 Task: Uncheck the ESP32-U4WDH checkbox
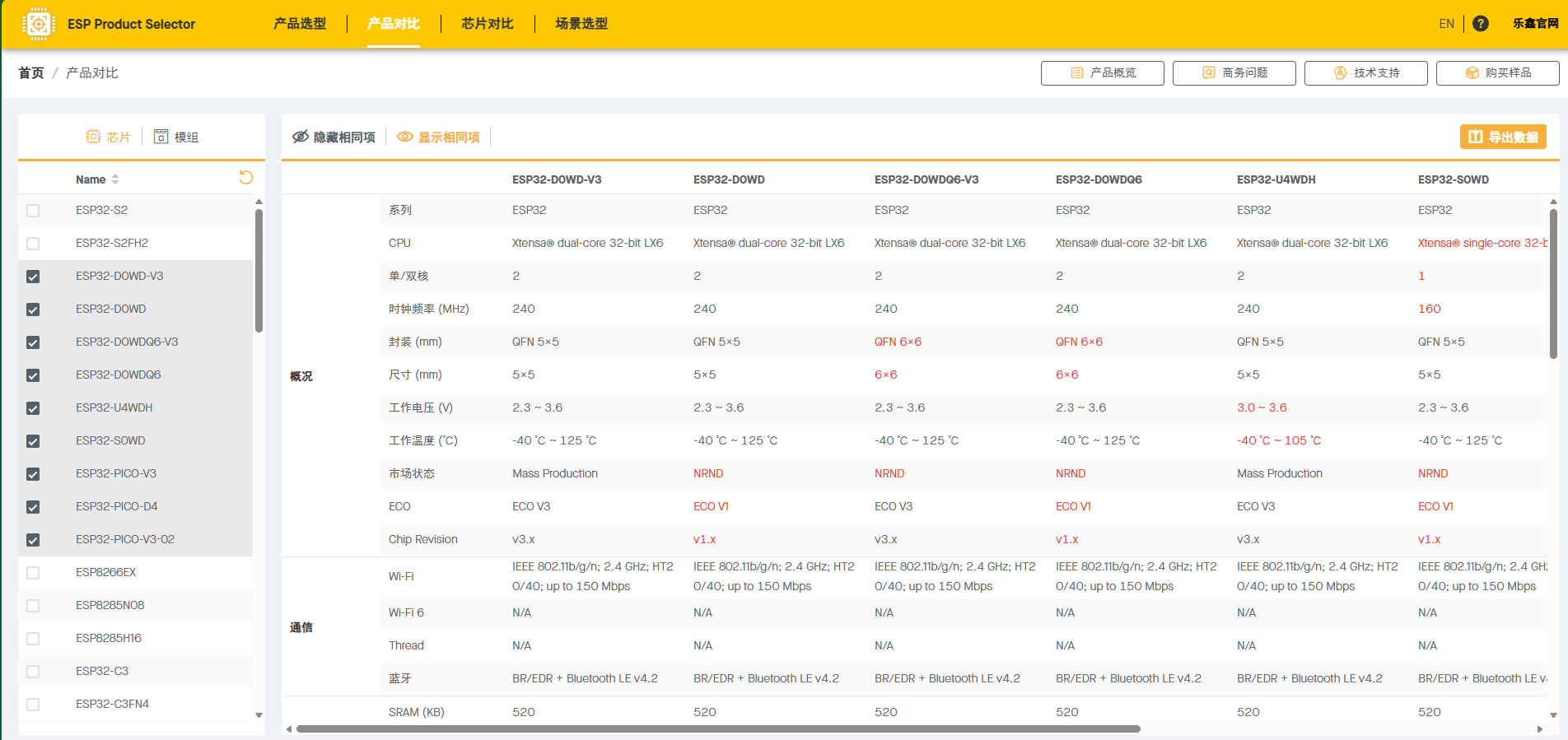(x=33, y=408)
